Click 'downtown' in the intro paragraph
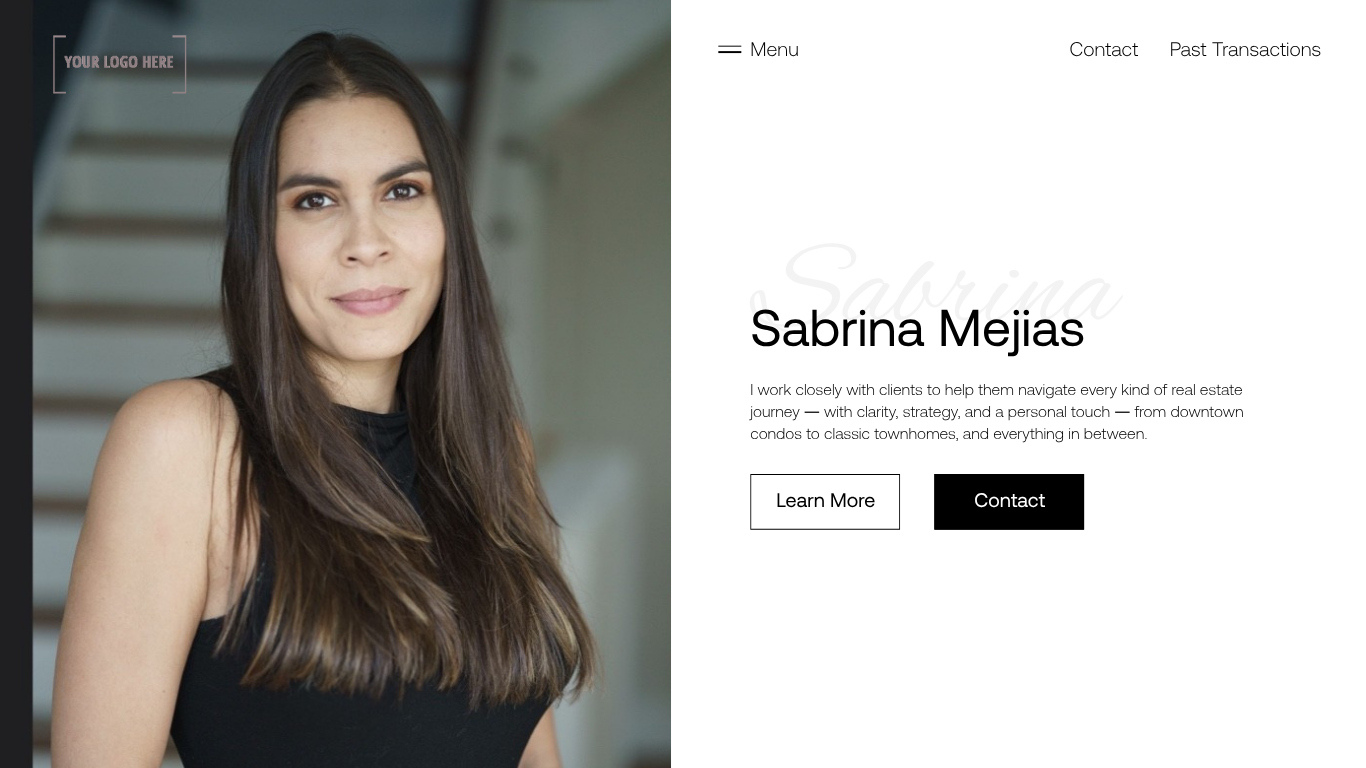This screenshot has width=1366, height=768. tap(1207, 412)
